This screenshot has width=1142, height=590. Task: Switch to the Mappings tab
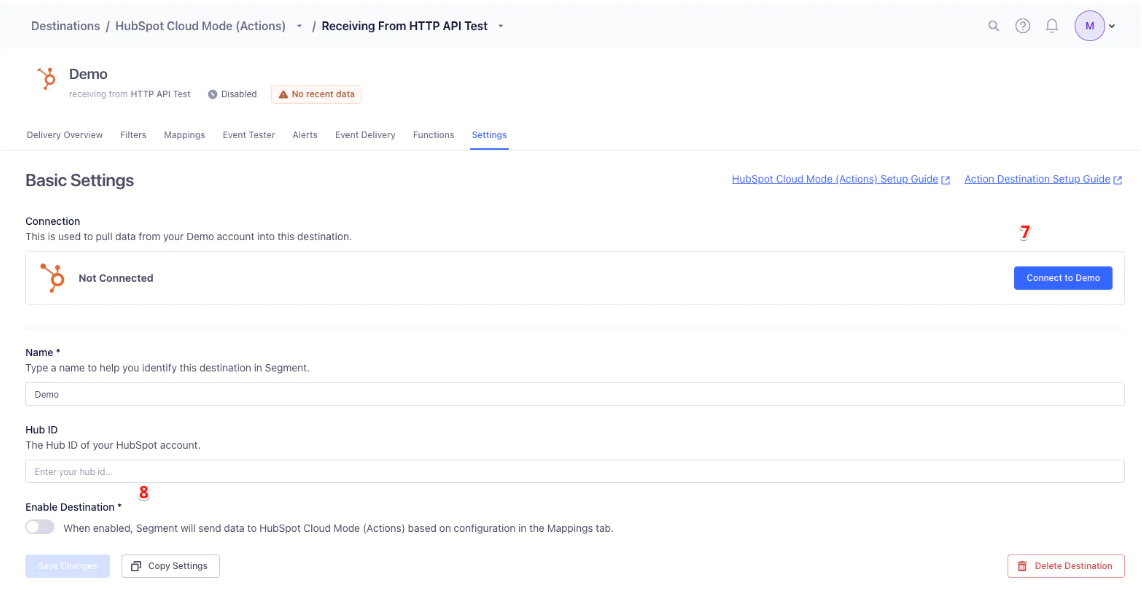pyautogui.click(x=184, y=134)
